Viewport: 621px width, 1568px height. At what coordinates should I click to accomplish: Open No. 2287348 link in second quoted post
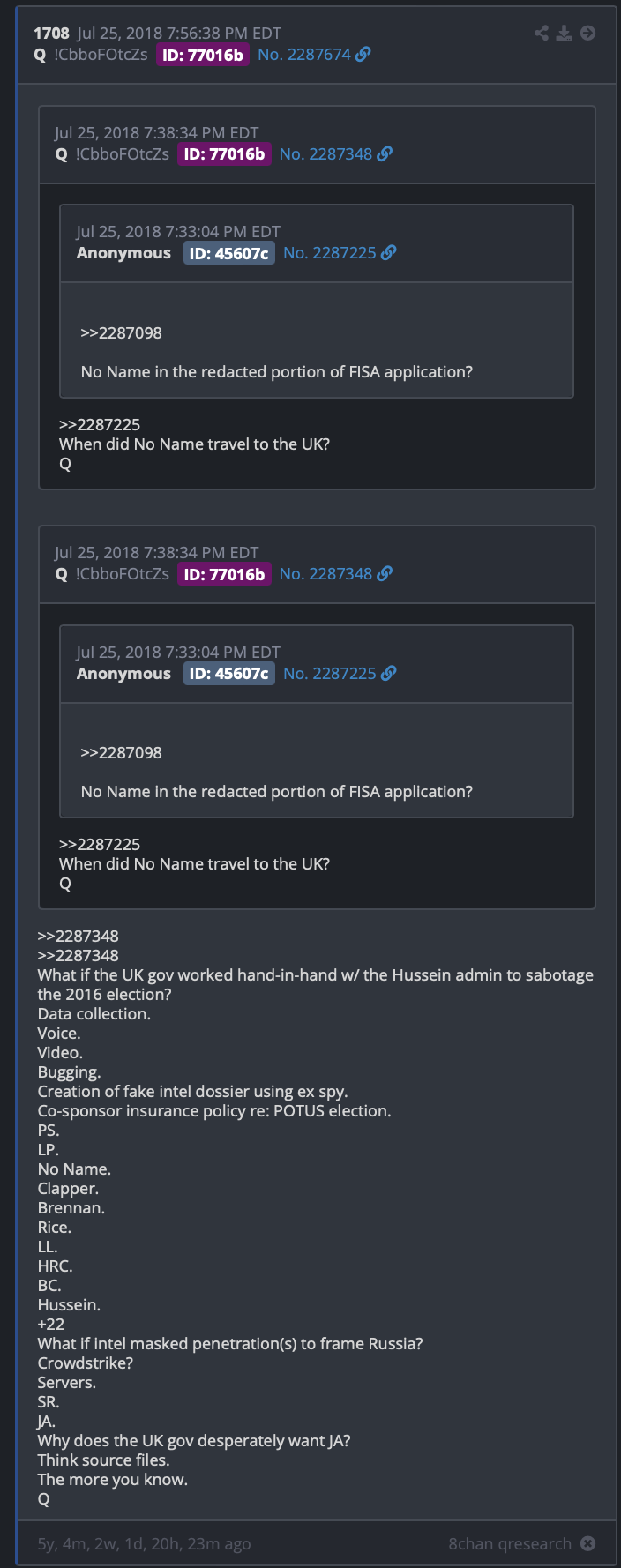pyautogui.click(x=325, y=573)
